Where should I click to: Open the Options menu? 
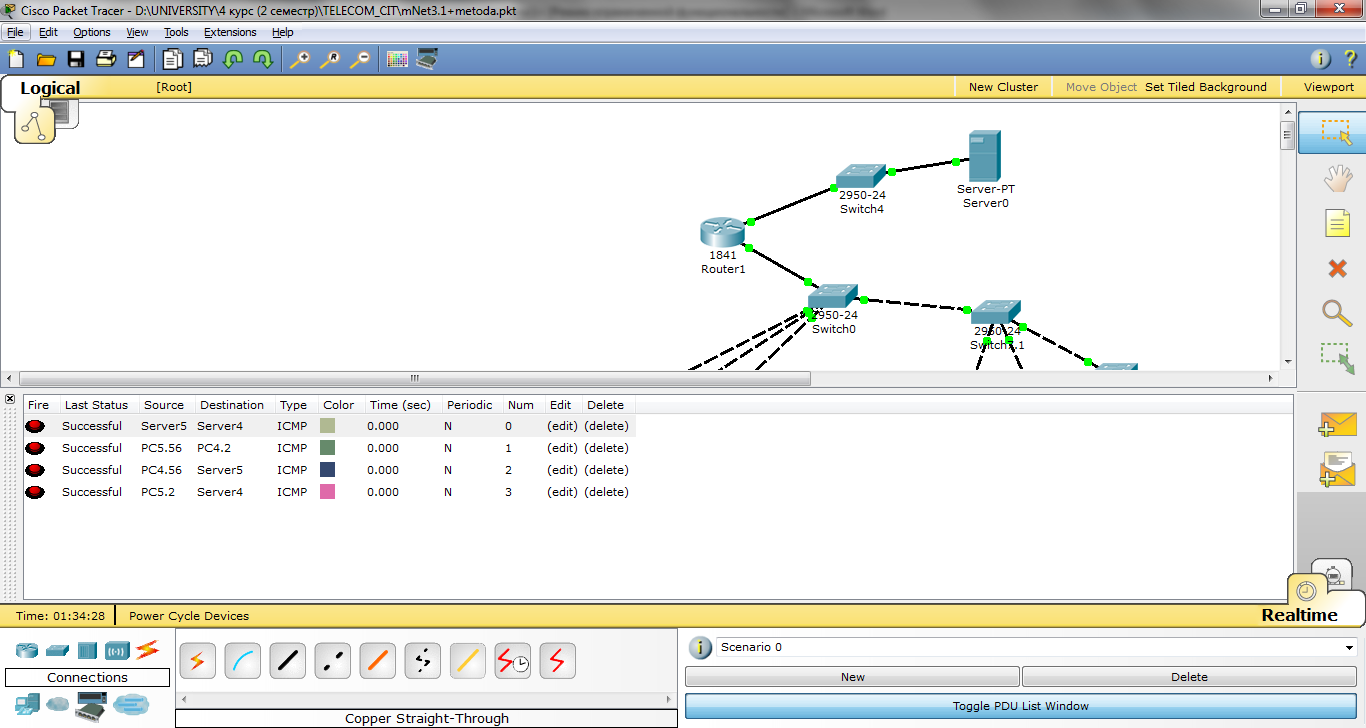tap(92, 32)
